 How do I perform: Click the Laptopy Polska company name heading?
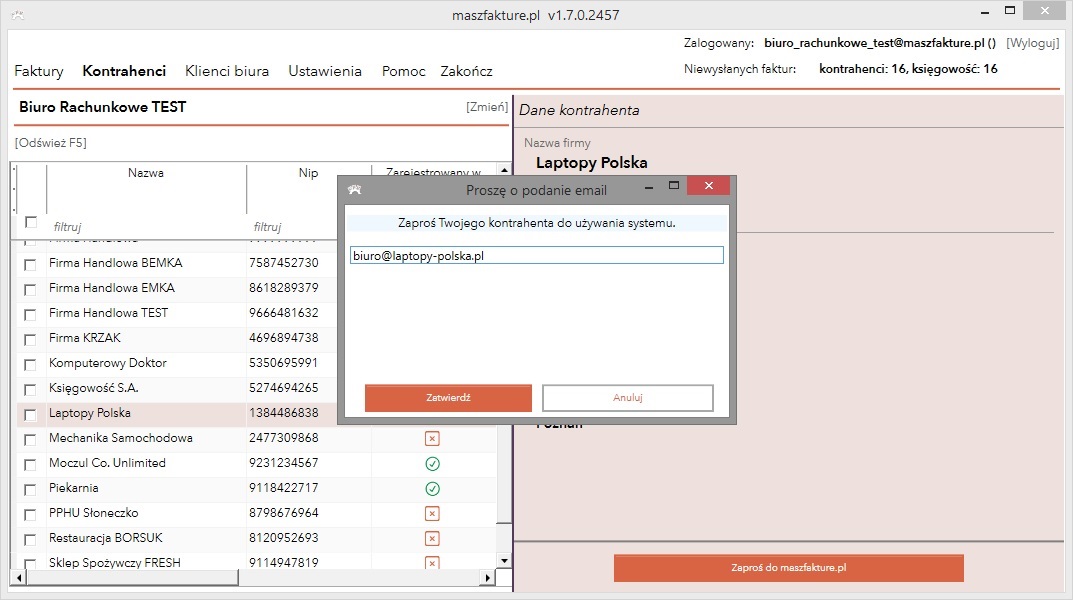point(591,163)
